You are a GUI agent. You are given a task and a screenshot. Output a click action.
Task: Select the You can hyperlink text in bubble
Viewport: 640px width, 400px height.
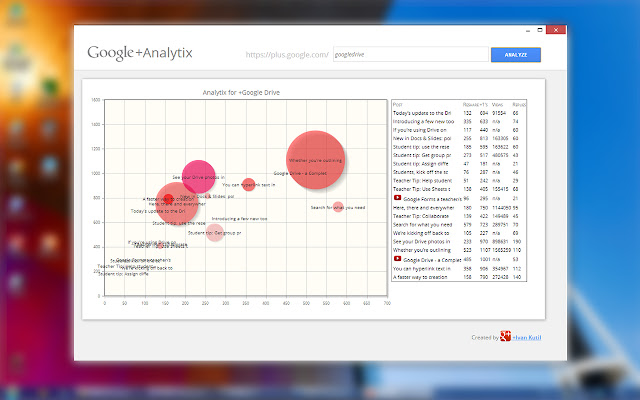249,184
